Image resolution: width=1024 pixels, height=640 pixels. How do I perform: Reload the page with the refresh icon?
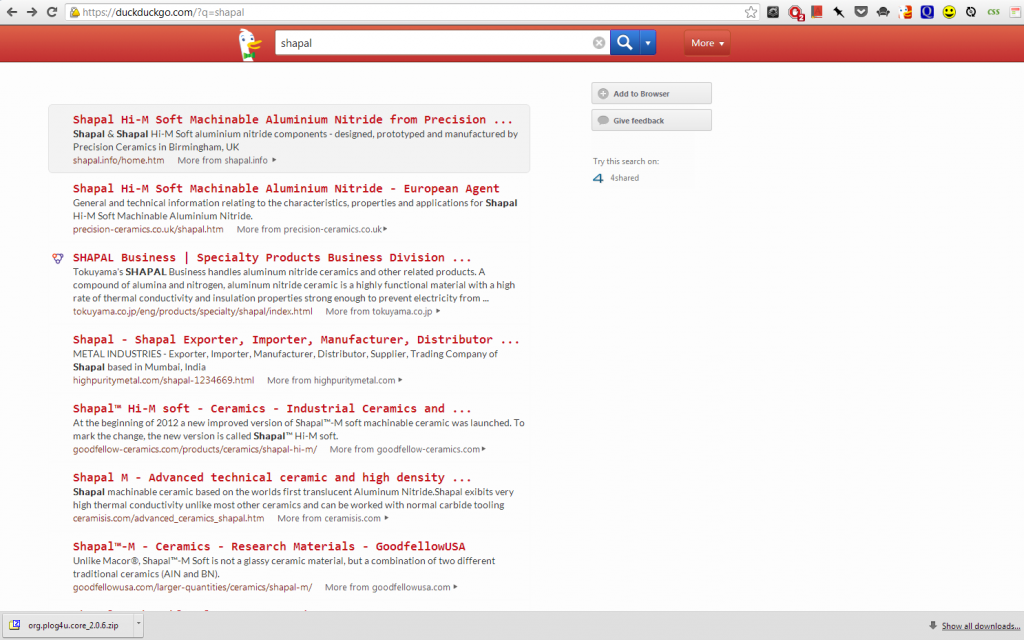point(52,12)
